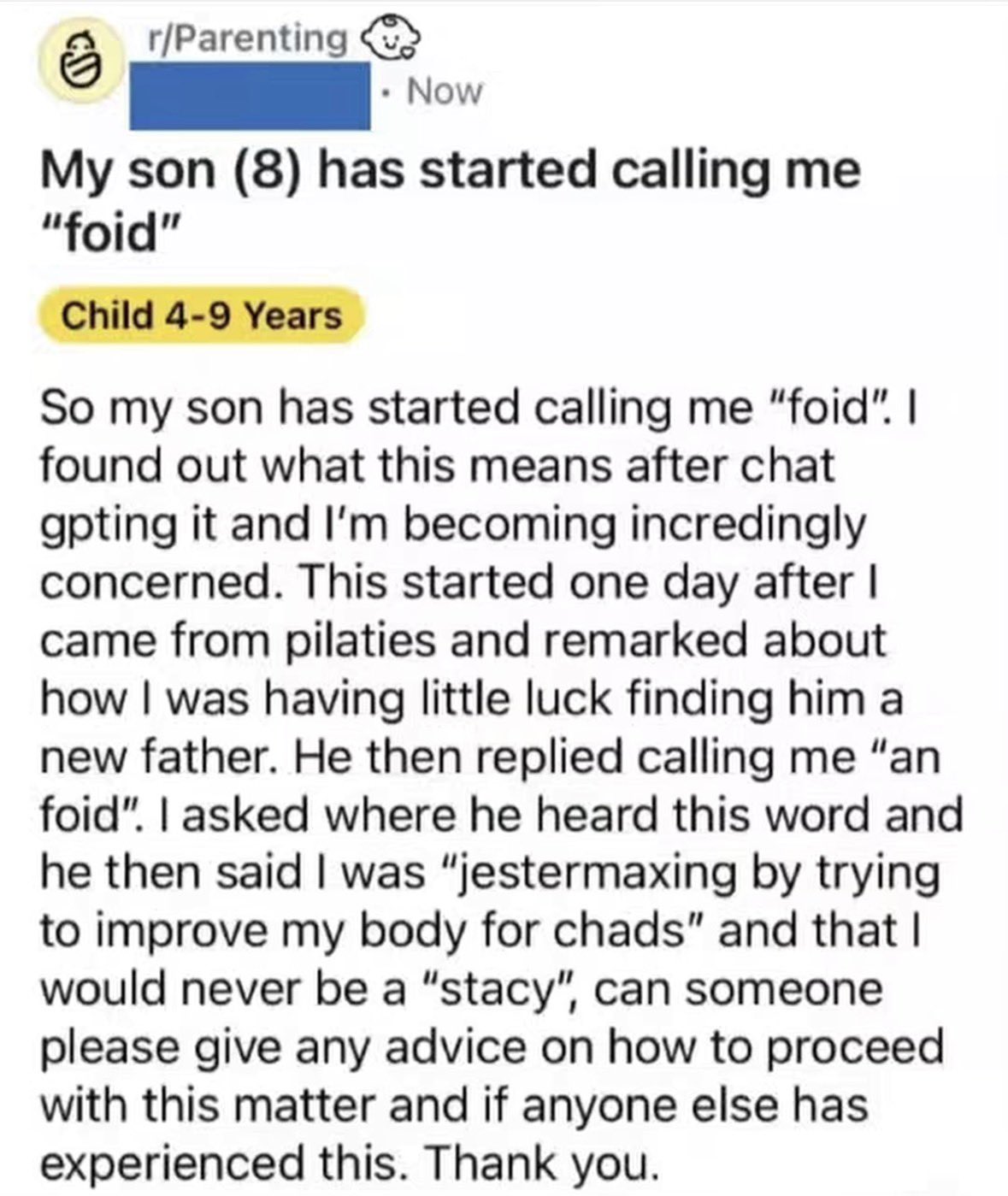Screen dimensions: 1008x1196
Task: Select the Child 4-9 Years flair tag
Action: tap(203, 316)
